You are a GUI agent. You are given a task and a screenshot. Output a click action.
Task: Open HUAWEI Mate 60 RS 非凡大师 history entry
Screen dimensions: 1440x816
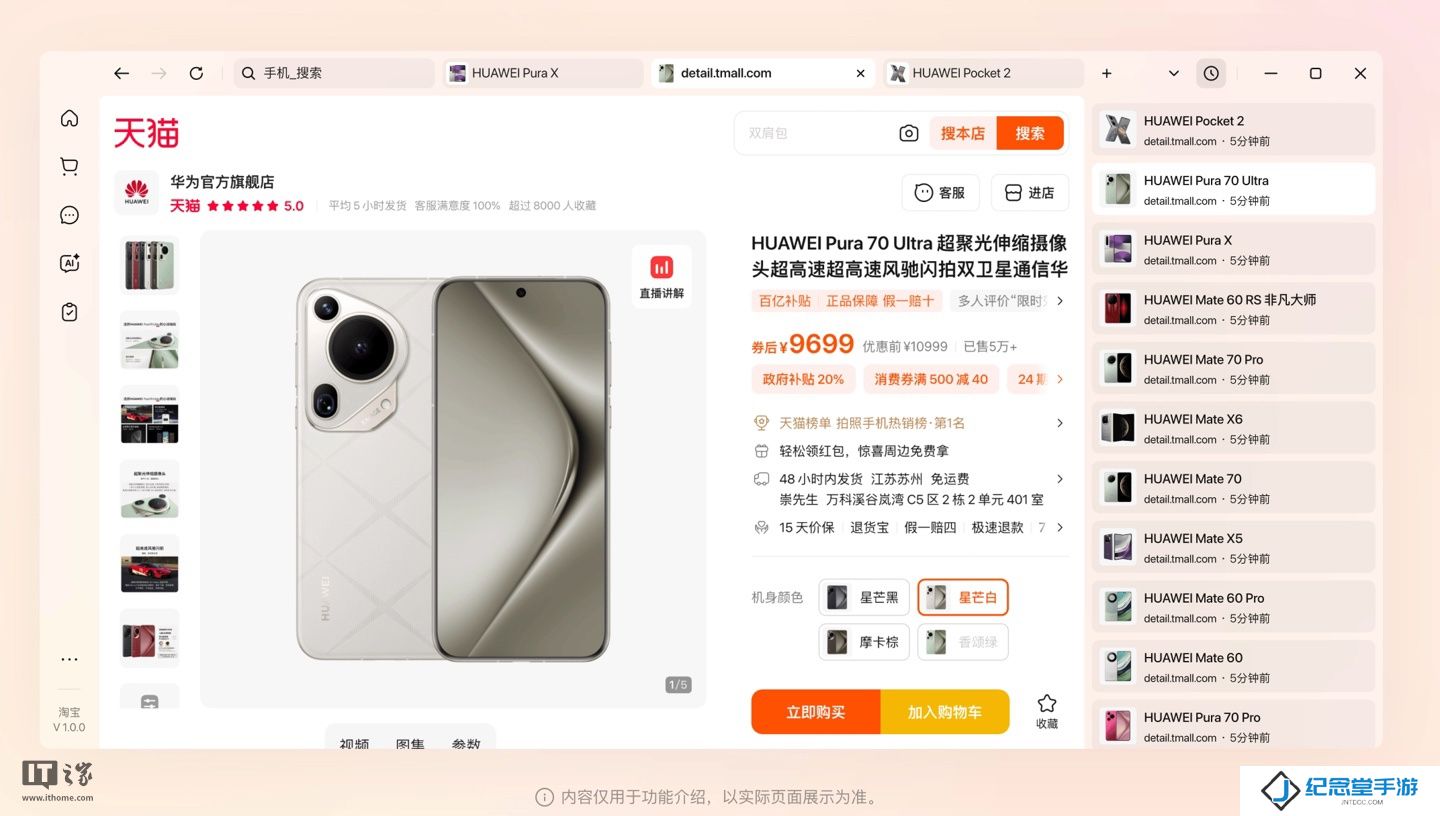click(1233, 309)
